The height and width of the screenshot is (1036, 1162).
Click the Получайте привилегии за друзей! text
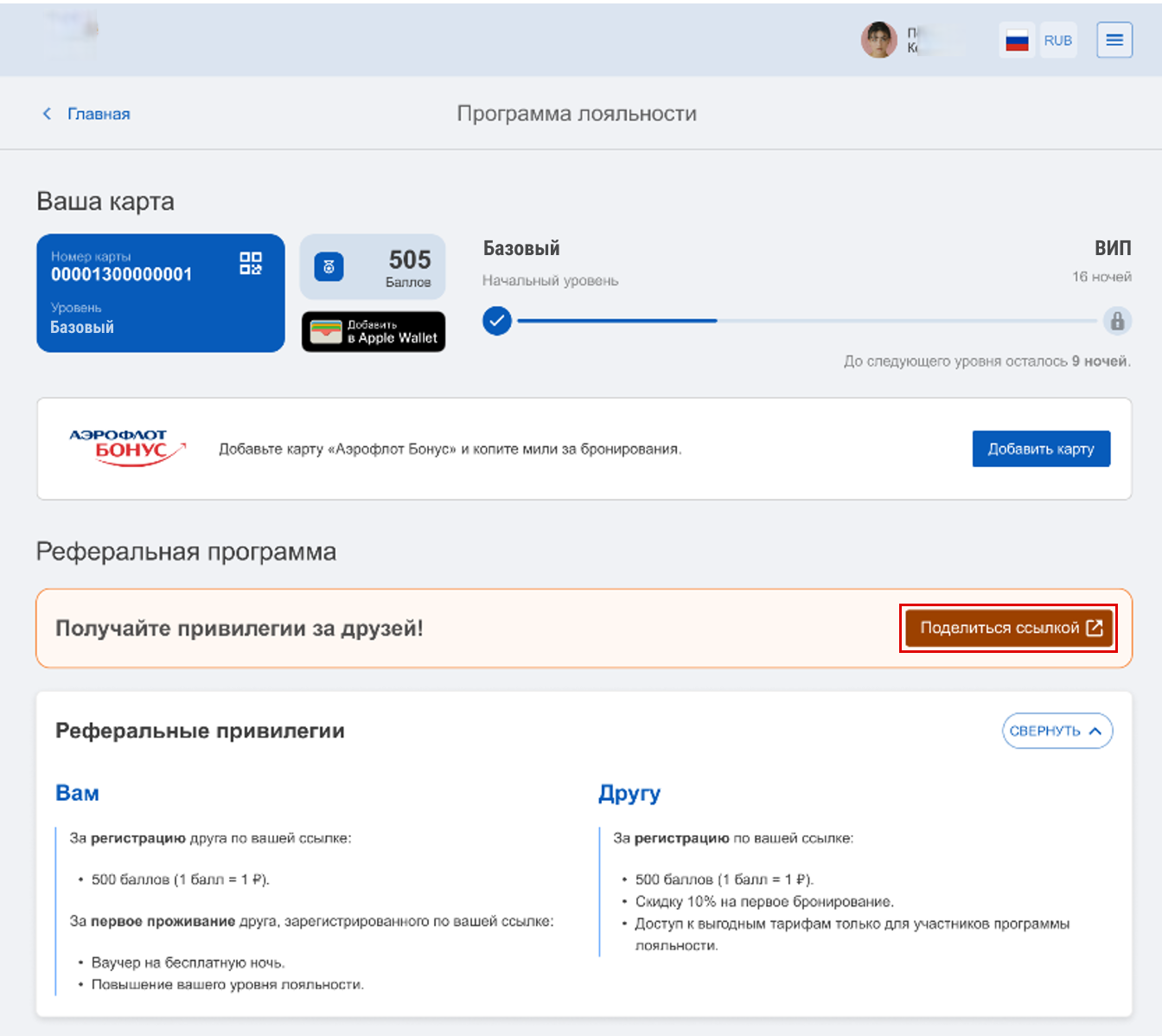(x=239, y=629)
